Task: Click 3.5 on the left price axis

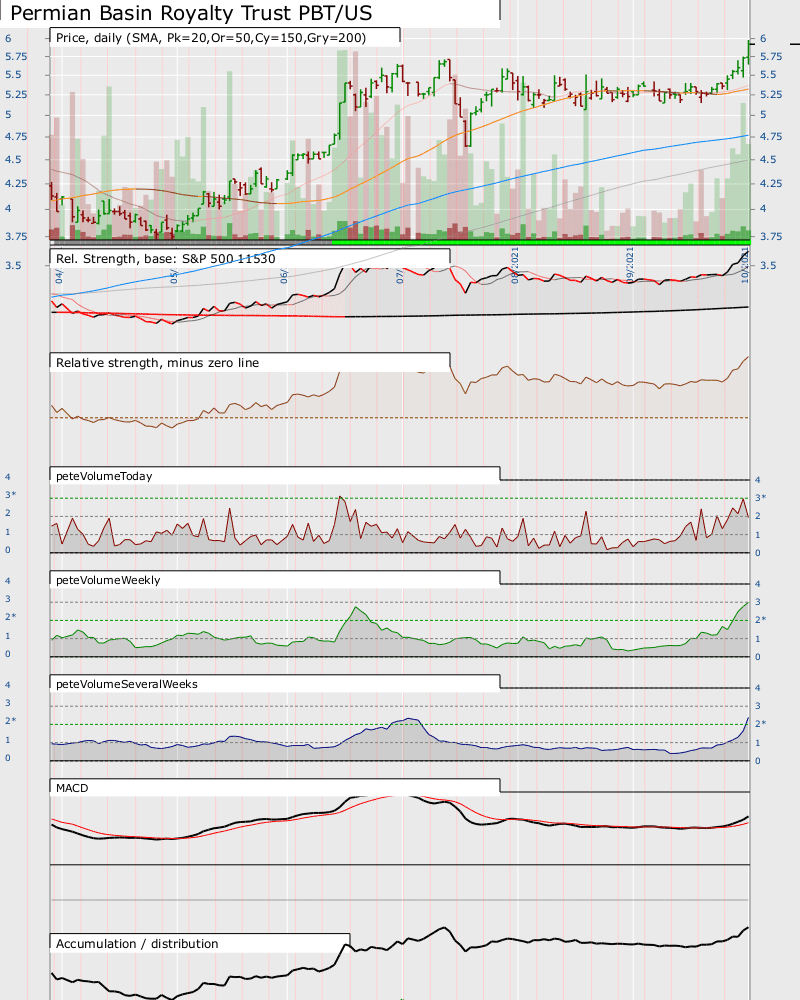Action: coord(13,265)
